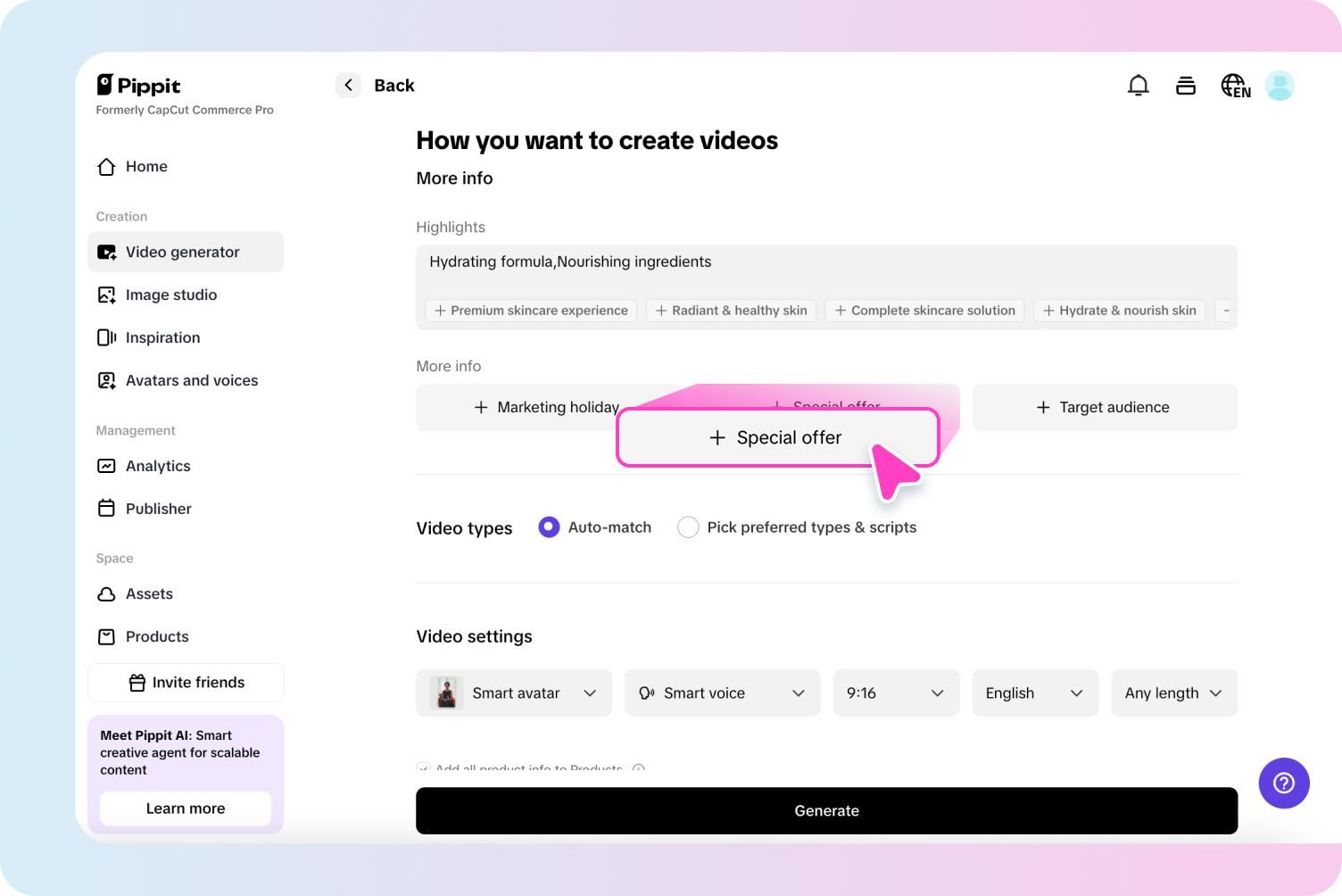Go to Image studio in sidebar
Screen dimensions: 1342x896
(x=171, y=295)
